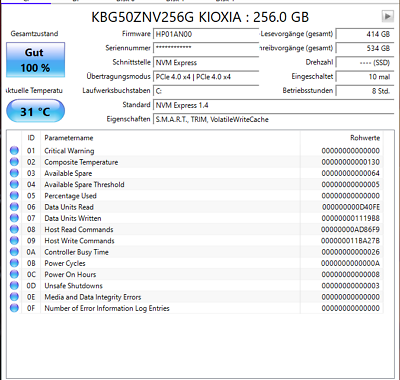Select the 03 Available Spare parameter name
The width and height of the screenshot is (400, 380).
coord(68,173)
